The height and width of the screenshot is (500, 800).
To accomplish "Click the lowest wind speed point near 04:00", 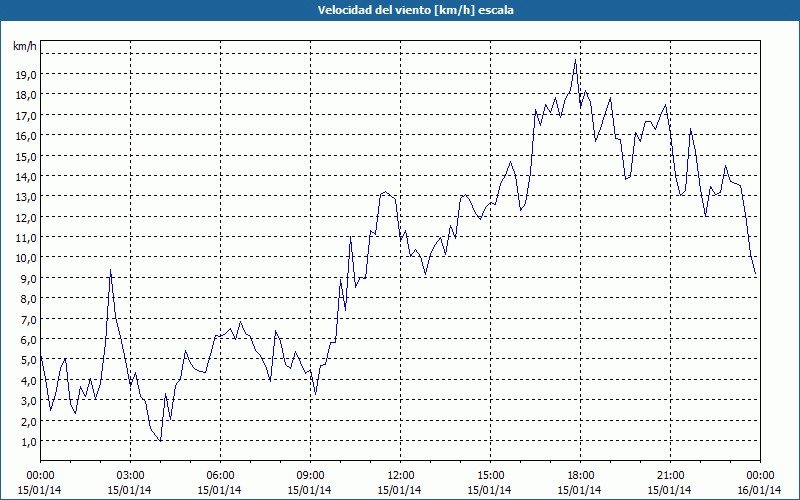I will coord(161,441).
